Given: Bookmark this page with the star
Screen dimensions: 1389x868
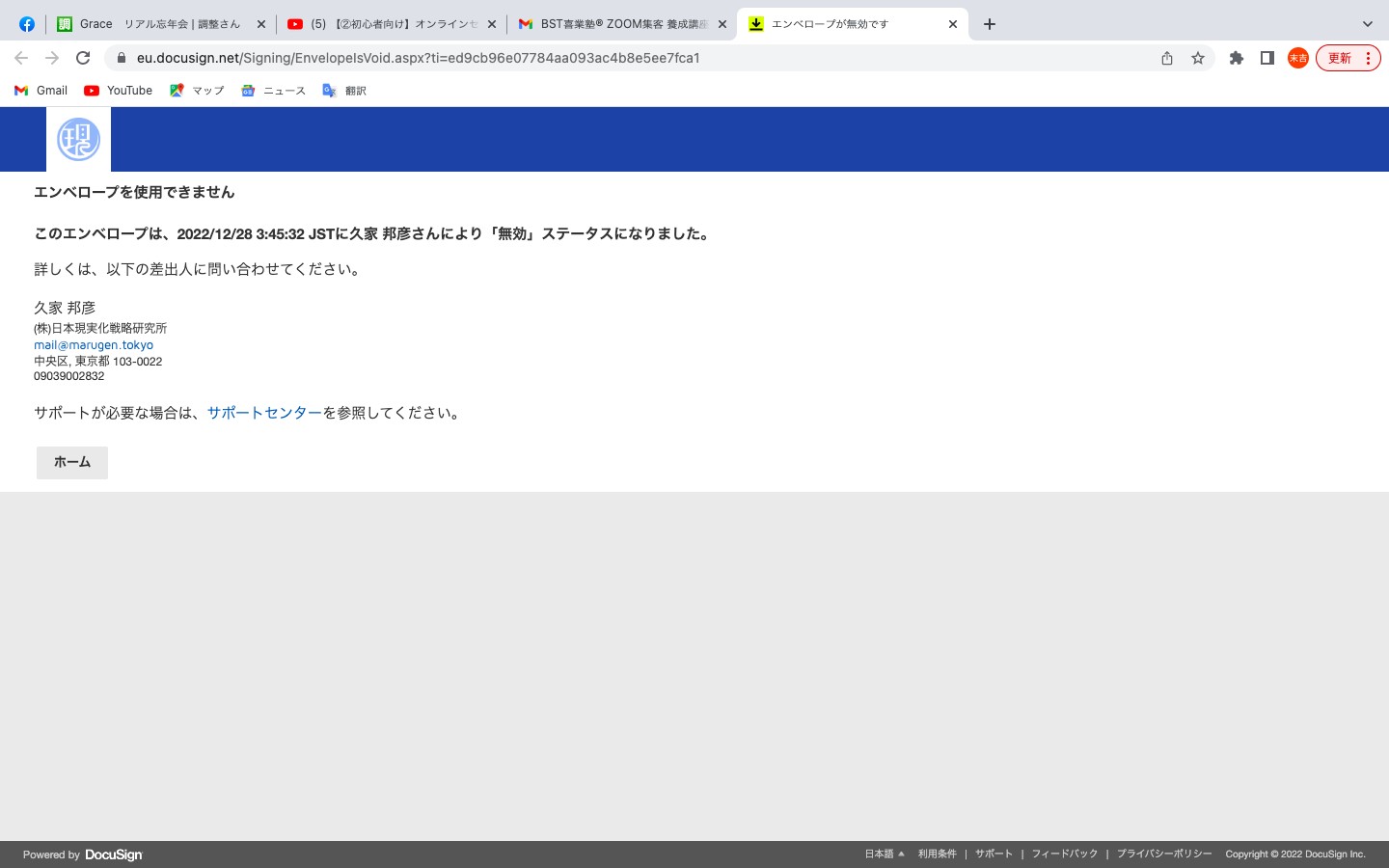Looking at the screenshot, I should coord(1198,58).
